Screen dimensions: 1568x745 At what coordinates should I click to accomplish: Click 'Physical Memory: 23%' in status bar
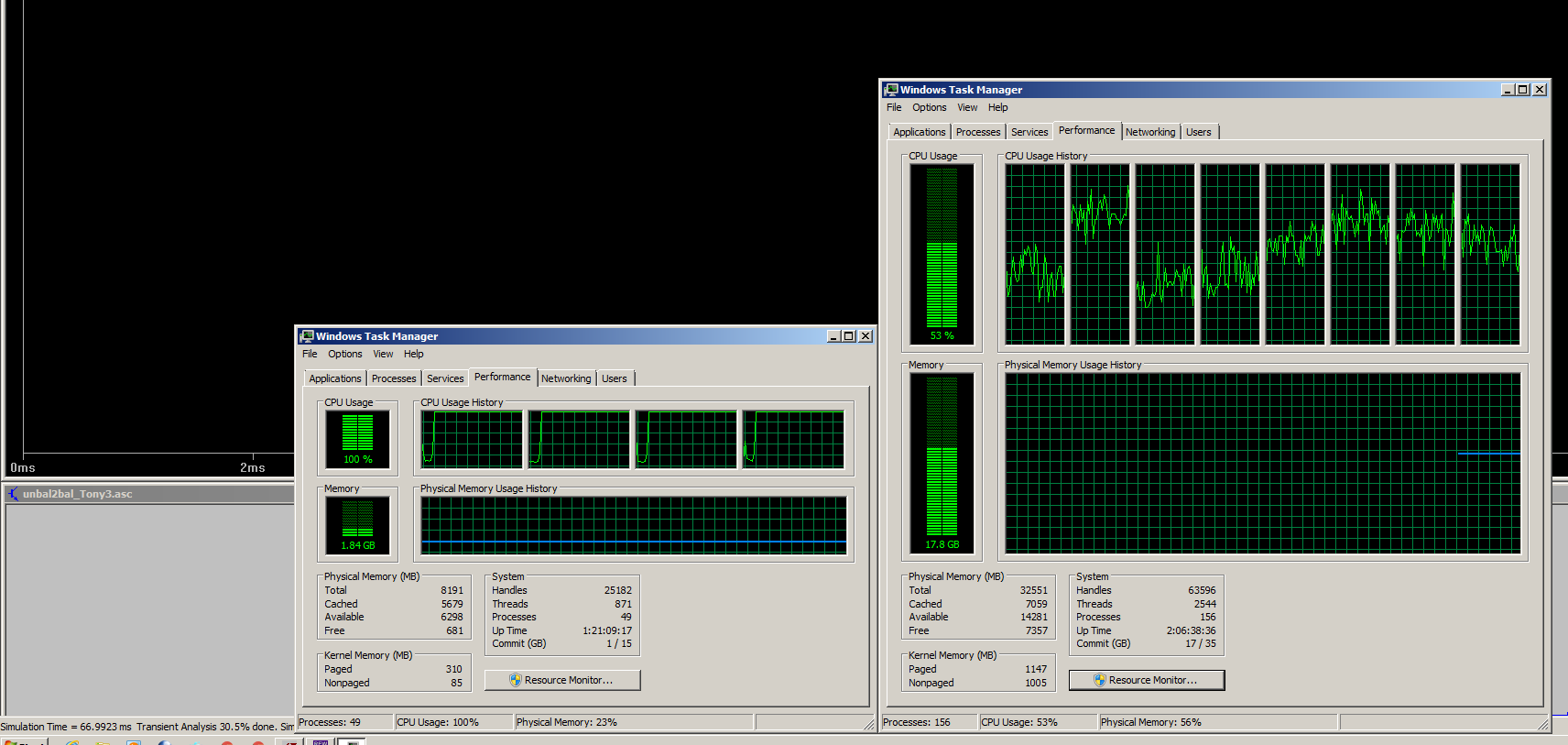click(x=567, y=722)
